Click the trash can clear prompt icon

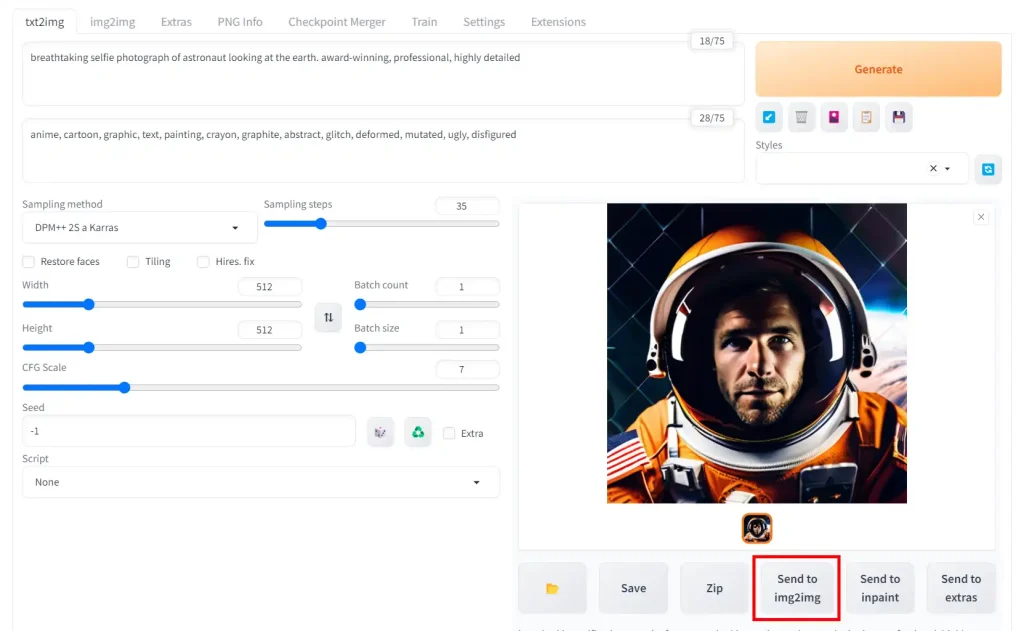(801, 117)
